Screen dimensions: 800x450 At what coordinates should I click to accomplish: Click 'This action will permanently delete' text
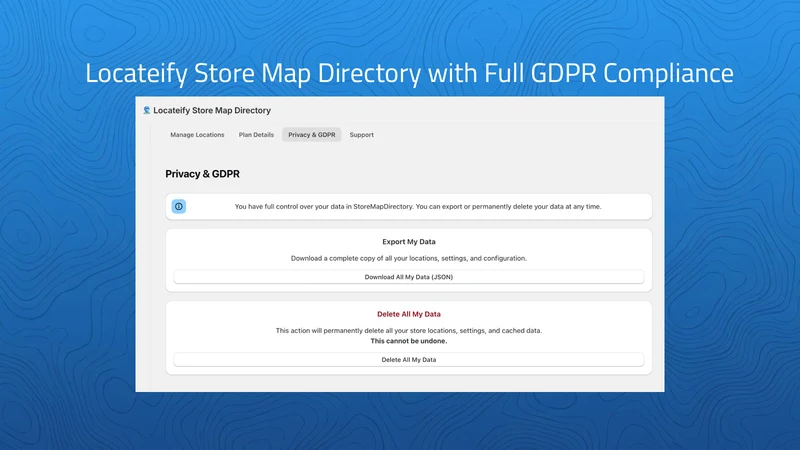[409, 331]
